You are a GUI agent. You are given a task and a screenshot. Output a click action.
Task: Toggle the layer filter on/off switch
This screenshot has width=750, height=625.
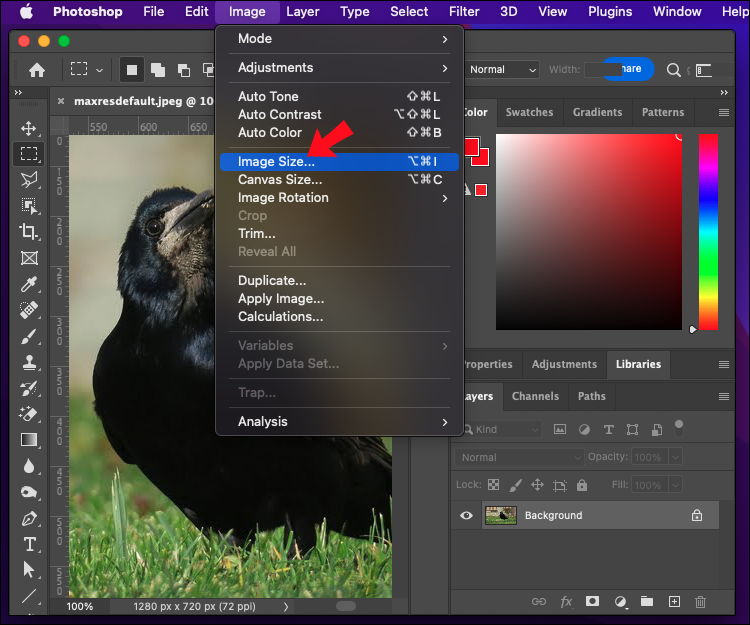pos(679,427)
